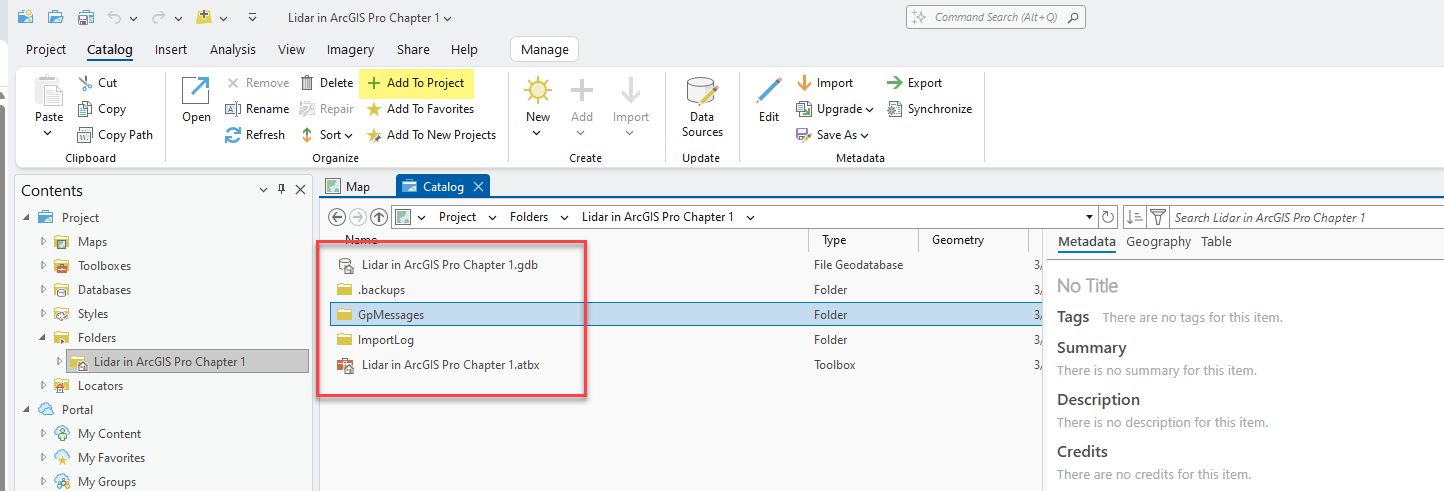Switch to the Geography tab
The image size is (1444, 491).
1158,242
